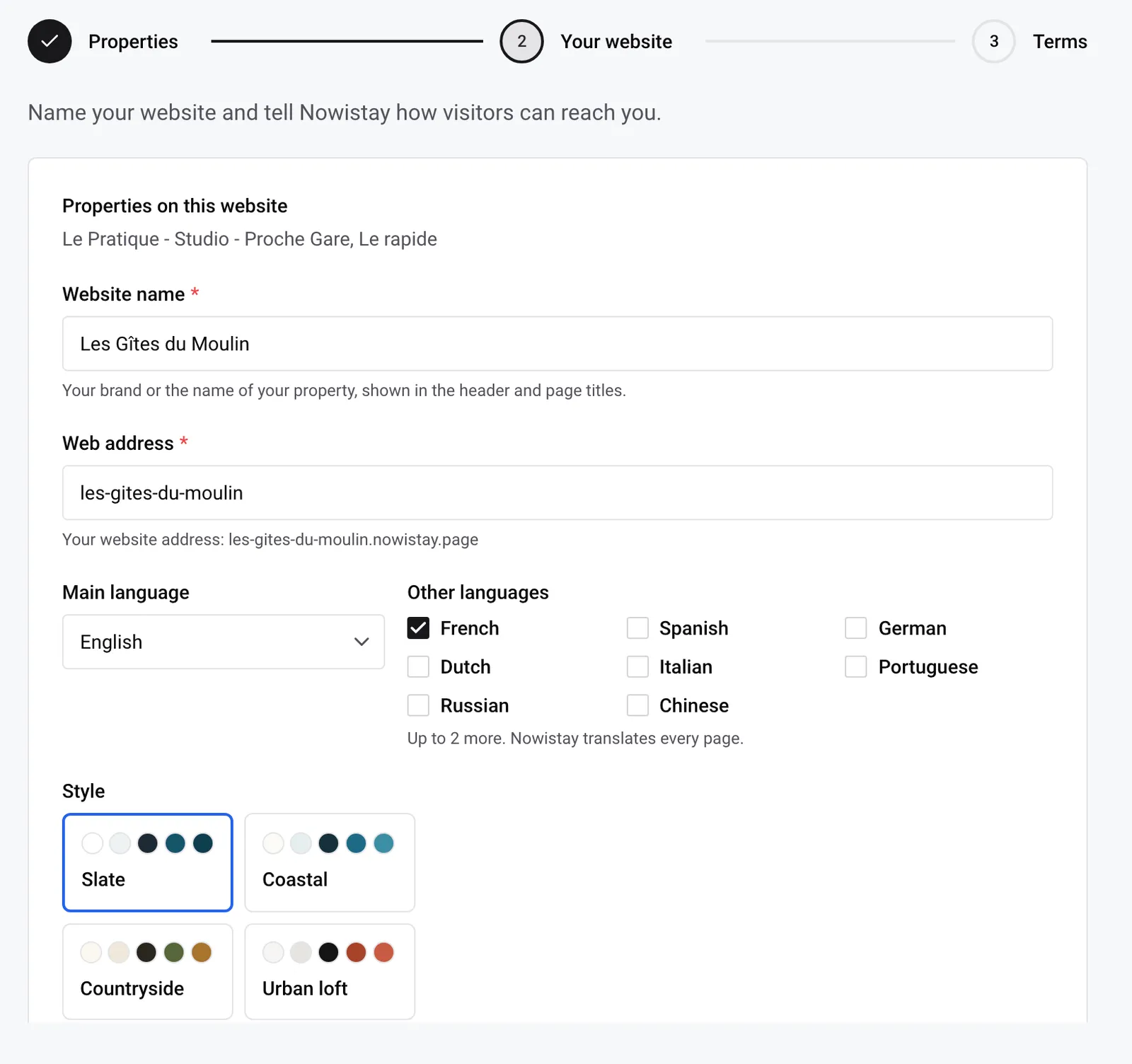Click the brand name helper text under Website name
Viewport: 1132px width, 1064px height.
click(x=344, y=391)
